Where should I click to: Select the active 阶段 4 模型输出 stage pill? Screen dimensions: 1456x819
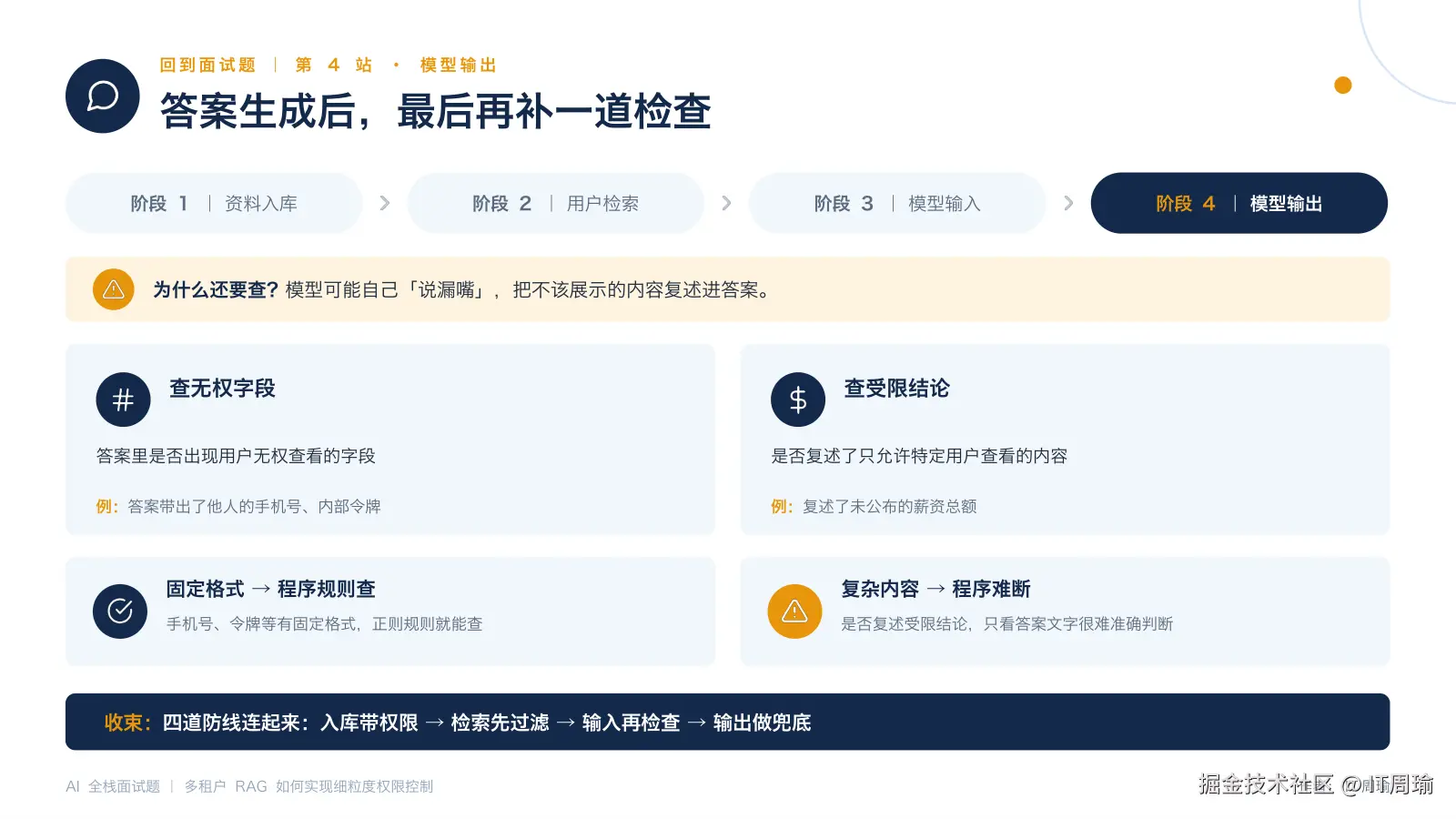pos(1239,203)
